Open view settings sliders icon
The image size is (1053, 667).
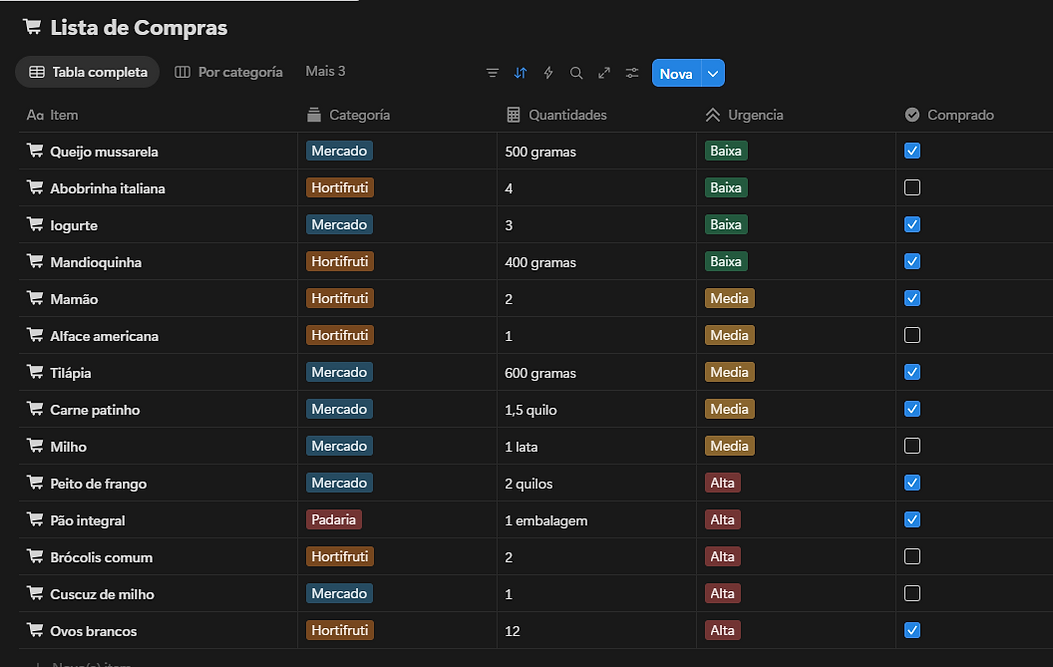coord(632,73)
